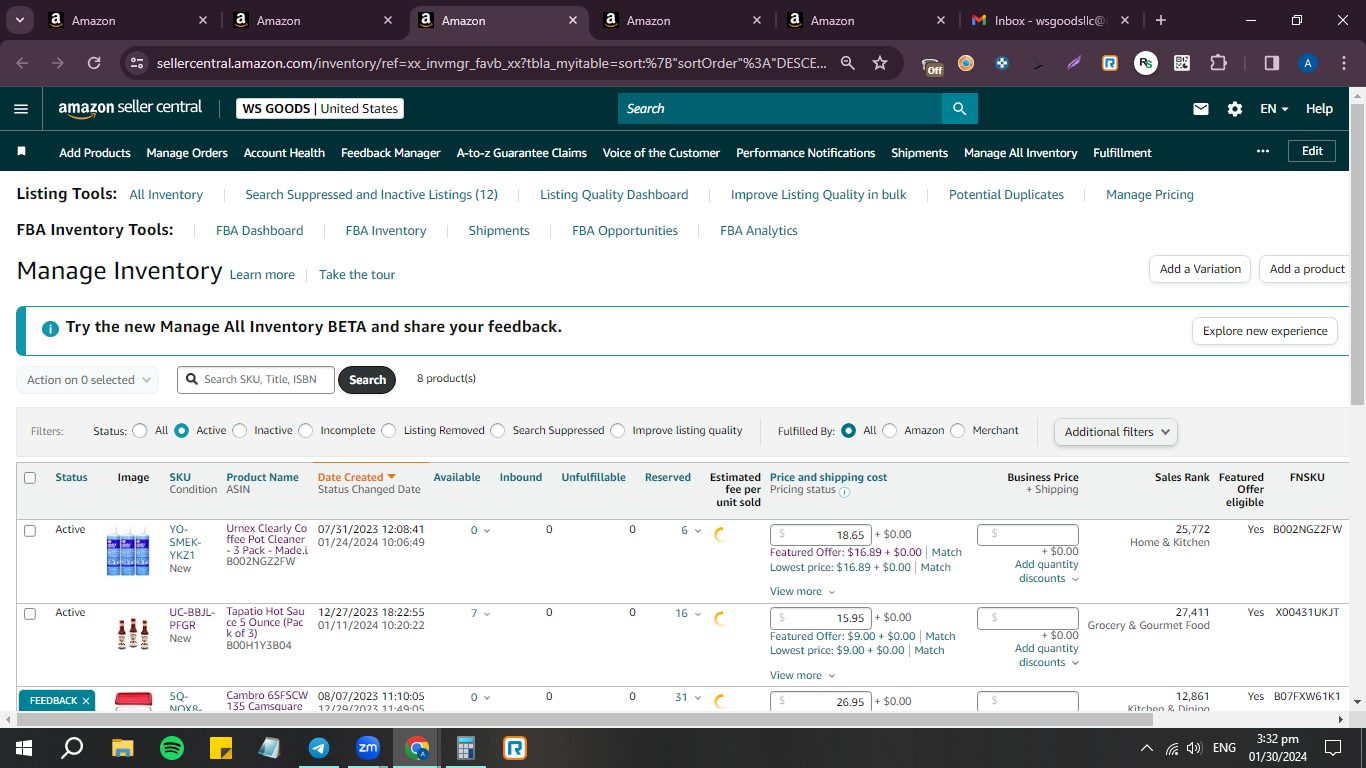This screenshot has height=768, width=1366.
Task: Open File Explorer from the taskbar
Action: [x=123, y=747]
